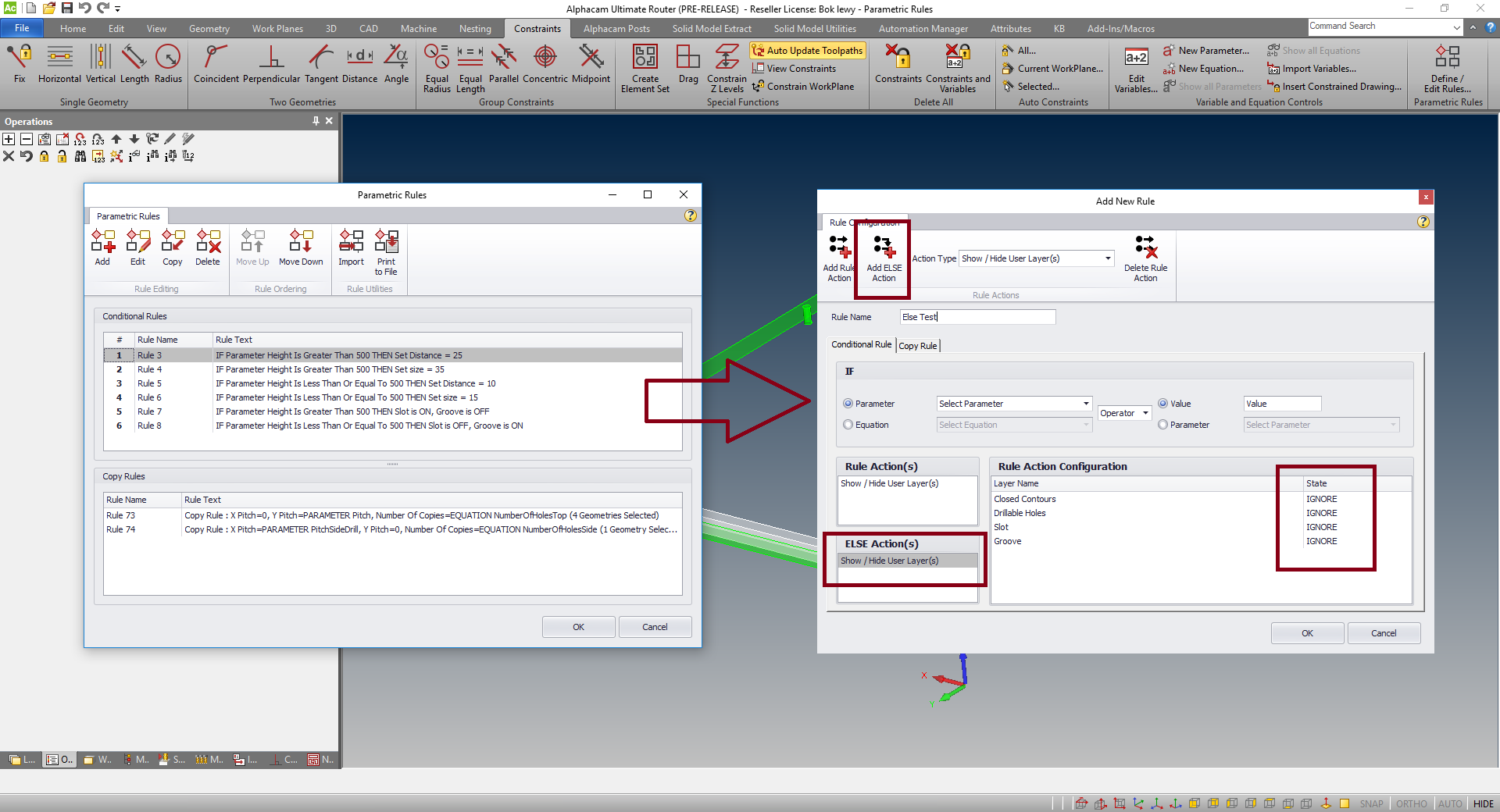Open the File menu
This screenshot has width=1500, height=812.
click(x=22, y=28)
